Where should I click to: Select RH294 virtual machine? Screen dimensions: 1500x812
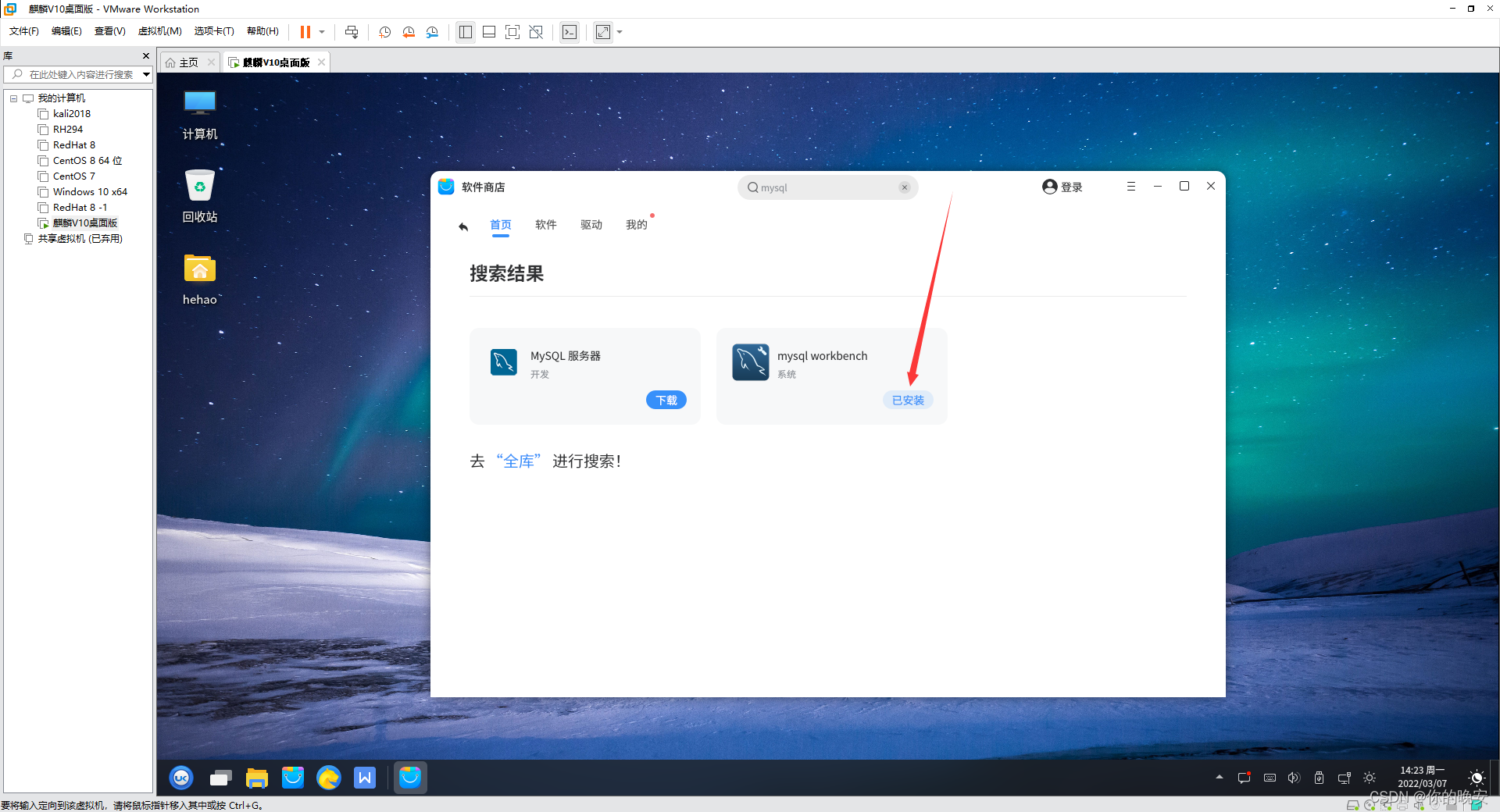(67, 130)
